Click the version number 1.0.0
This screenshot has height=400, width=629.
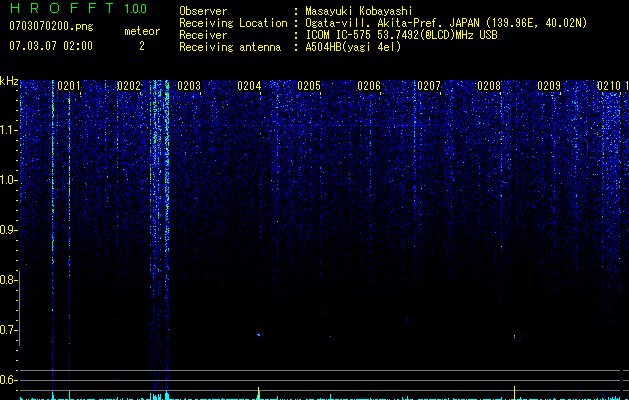tap(136, 8)
